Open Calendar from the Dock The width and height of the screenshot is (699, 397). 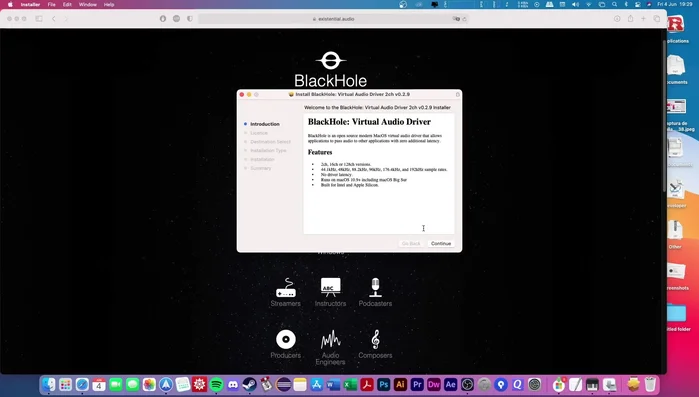(x=99, y=384)
